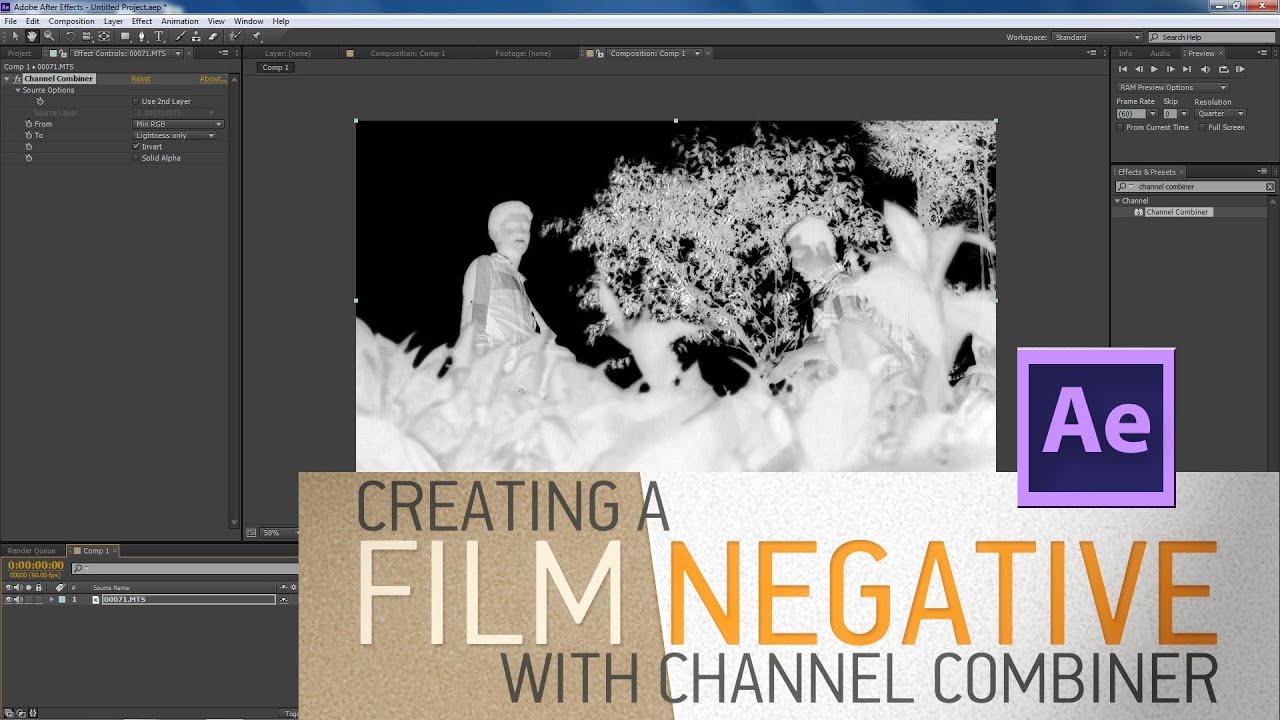Toggle the loop option in Preview
This screenshot has width=1280, height=720.
[1222, 69]
